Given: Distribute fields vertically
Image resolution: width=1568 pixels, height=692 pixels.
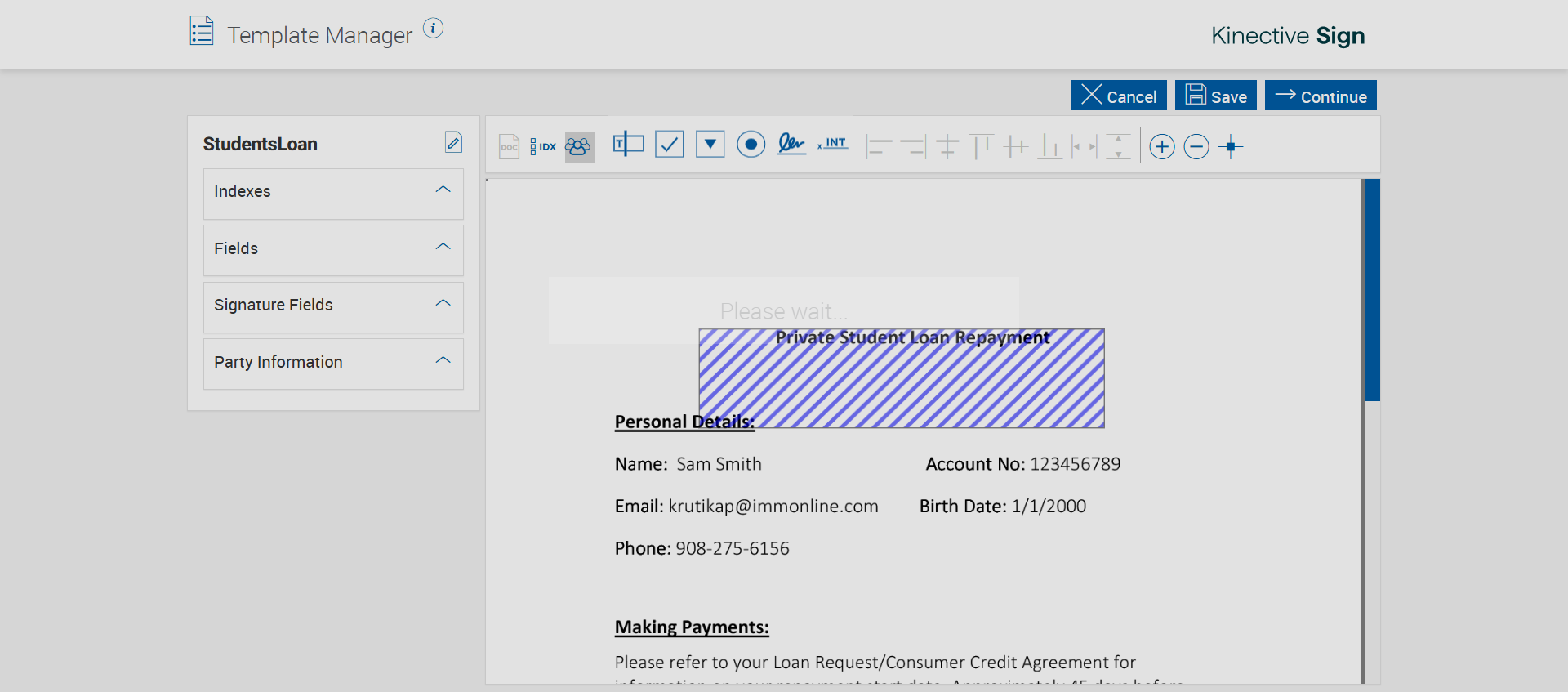Looking at the screenshot, I should tap(1119, 146).
